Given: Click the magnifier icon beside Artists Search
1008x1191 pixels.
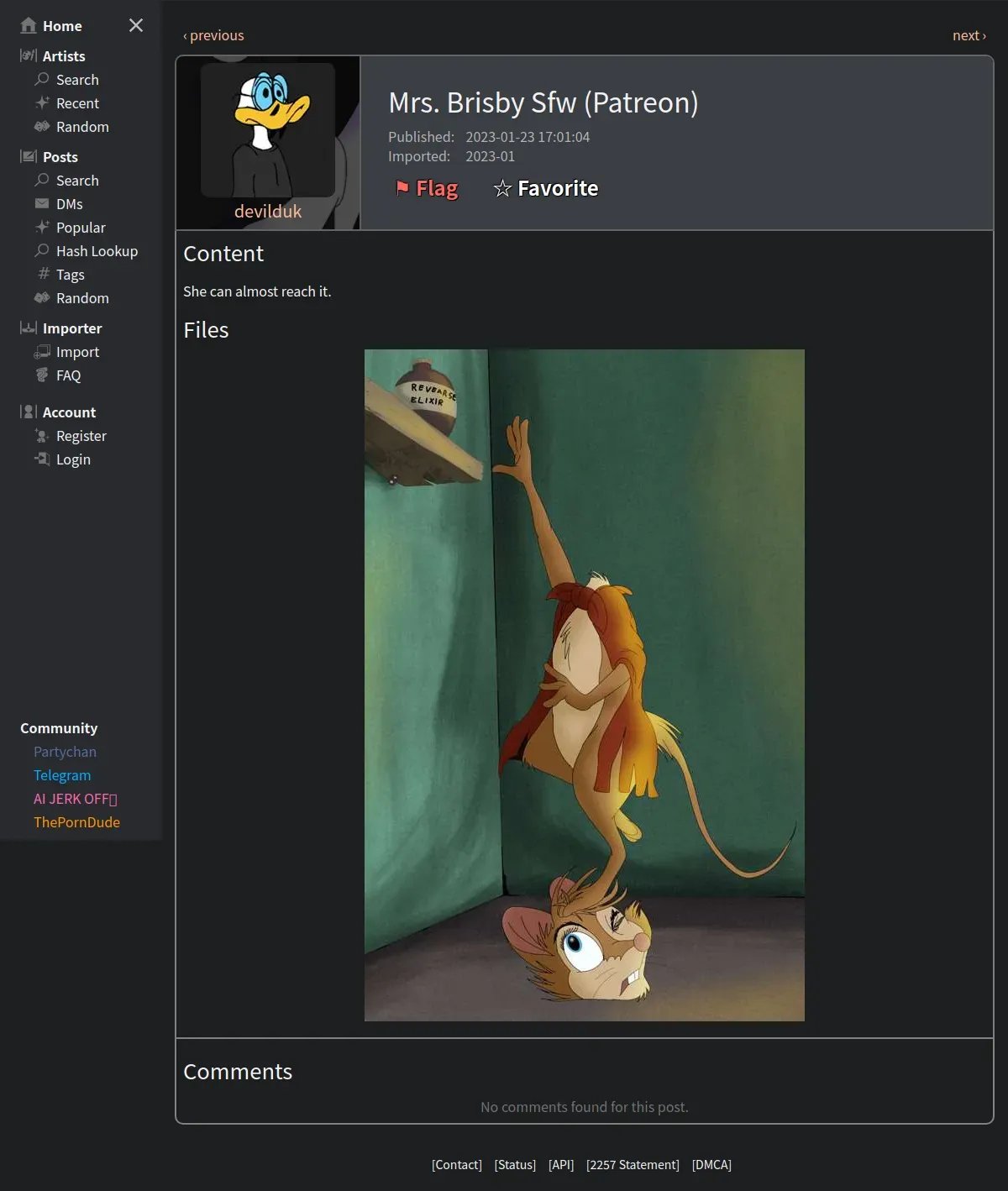Looking at the screenshot, I should pyautogui.click(x=42, y=79).
